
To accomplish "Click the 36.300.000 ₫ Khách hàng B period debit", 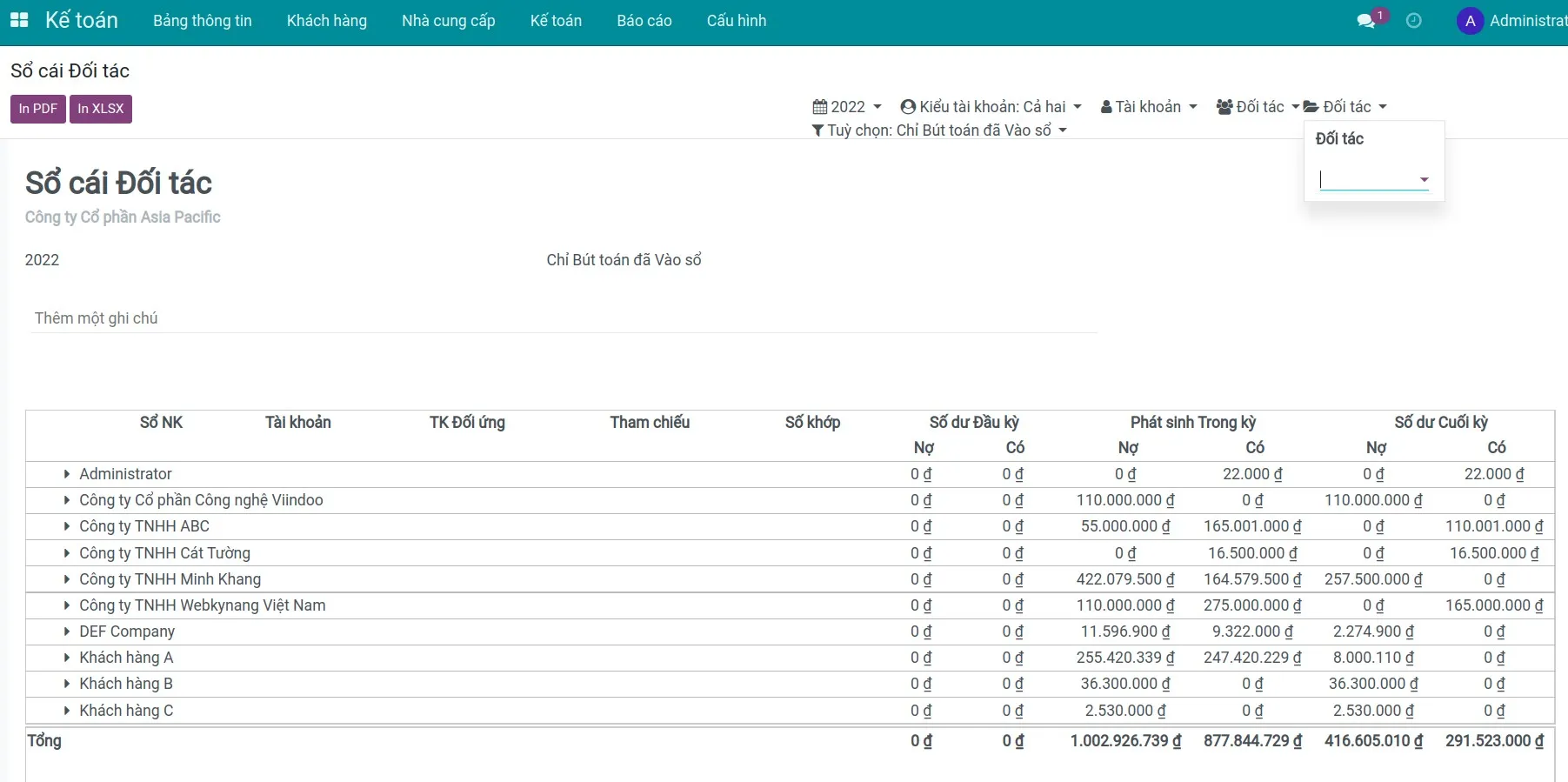I will coord(1125,684).
